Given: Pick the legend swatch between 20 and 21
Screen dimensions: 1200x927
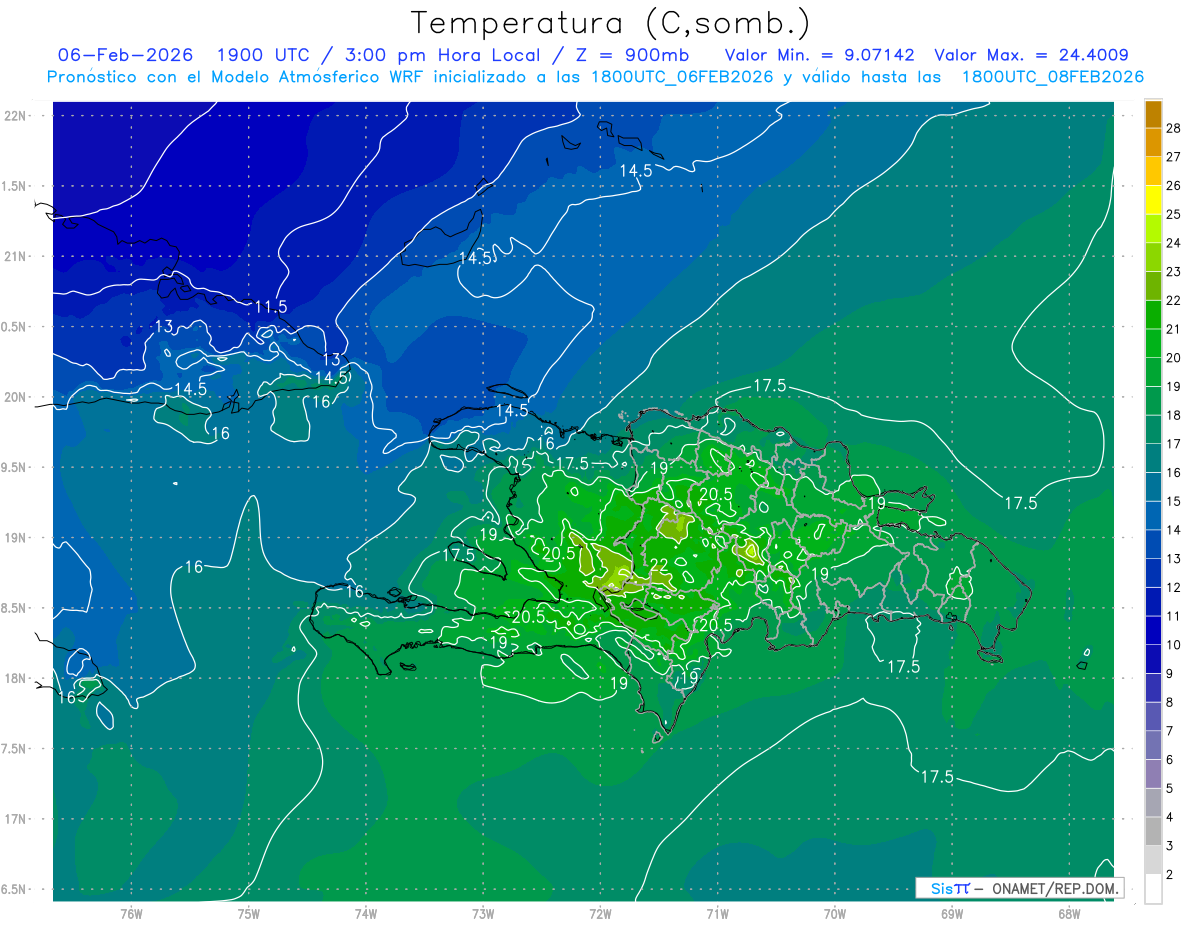Looking at the screenshot, I should pos(1153,343).
